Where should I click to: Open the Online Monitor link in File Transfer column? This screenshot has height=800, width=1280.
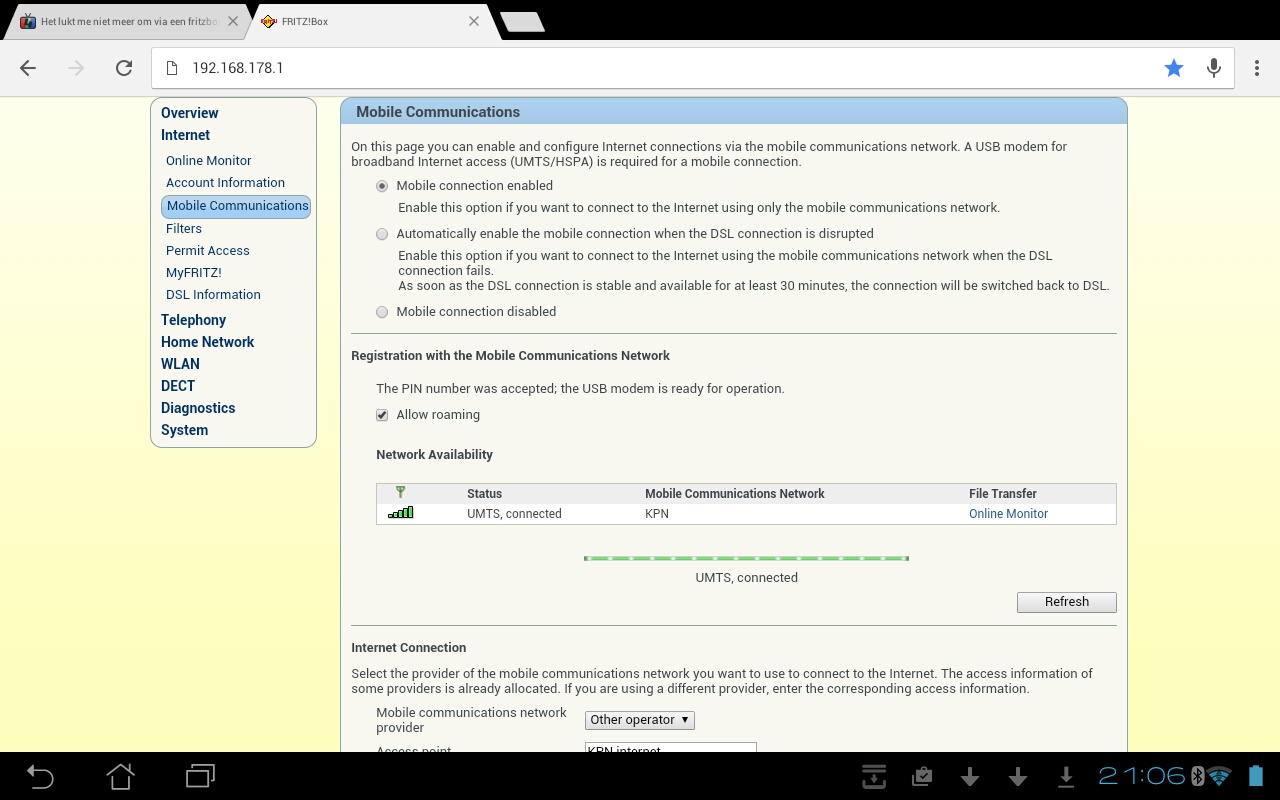(x=1008, y=514)
